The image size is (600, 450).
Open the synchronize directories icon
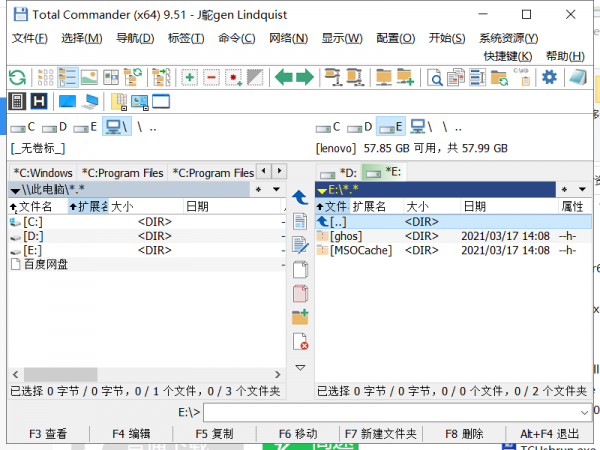click(499, 78)
